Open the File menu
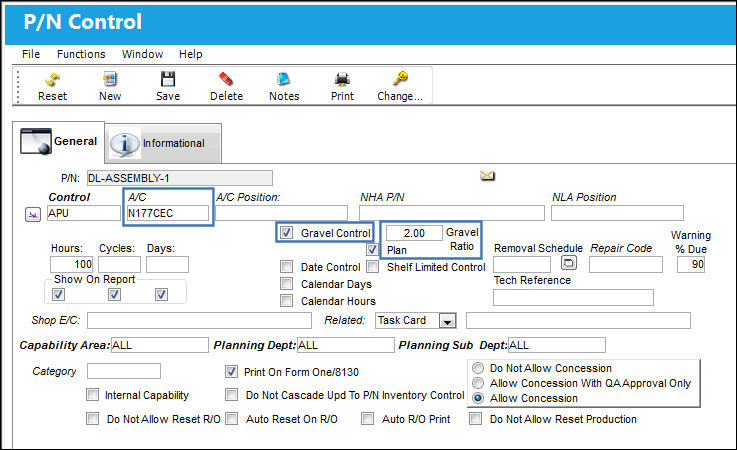 [31, 54]
